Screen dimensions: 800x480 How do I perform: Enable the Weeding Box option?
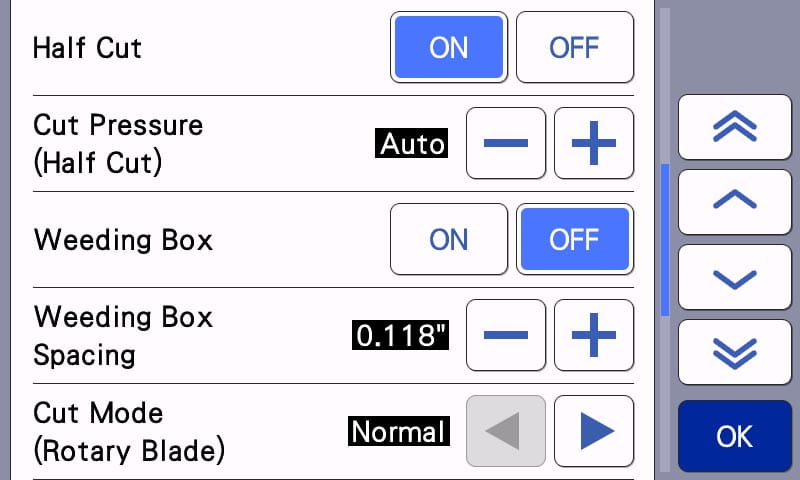click(x=448, y=239)
